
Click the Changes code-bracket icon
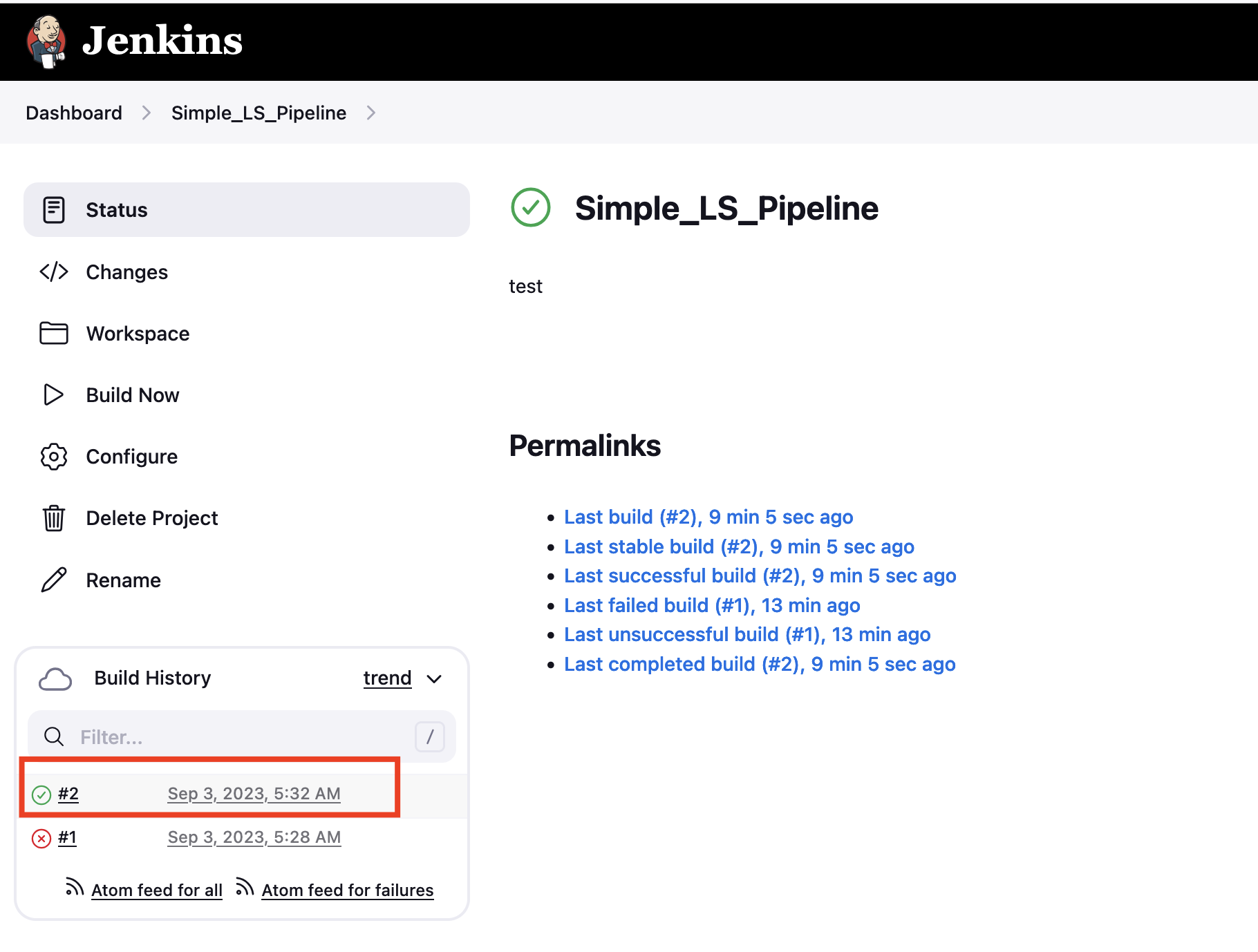tap(54, 272)
